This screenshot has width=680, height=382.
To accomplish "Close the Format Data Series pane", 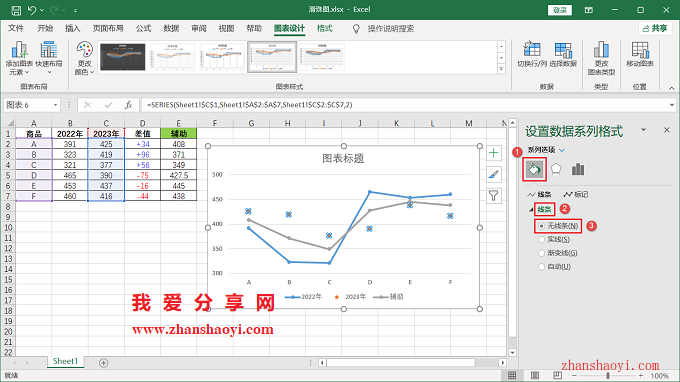I will (x=667, y=130).
